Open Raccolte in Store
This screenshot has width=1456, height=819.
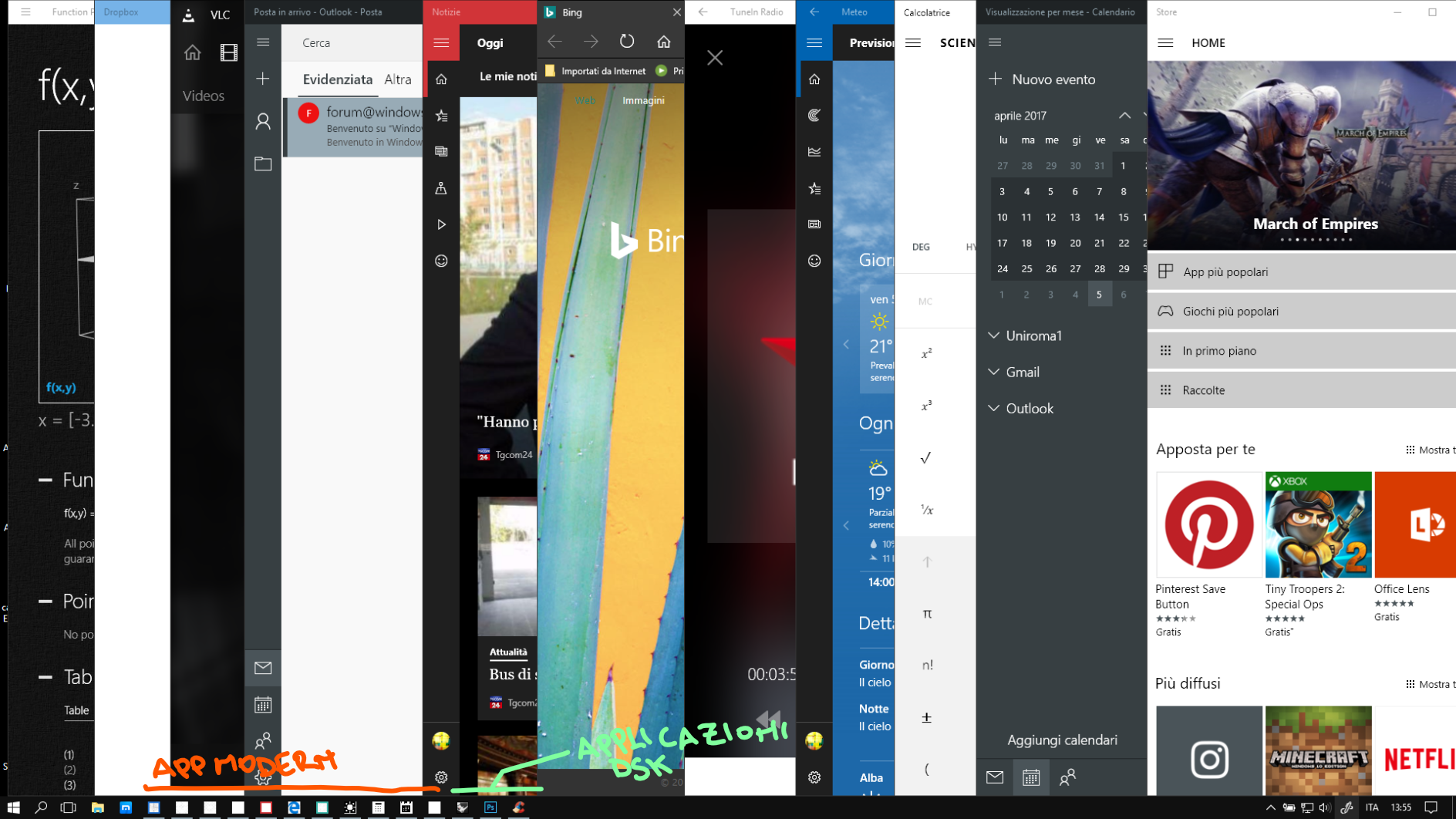1302,389
